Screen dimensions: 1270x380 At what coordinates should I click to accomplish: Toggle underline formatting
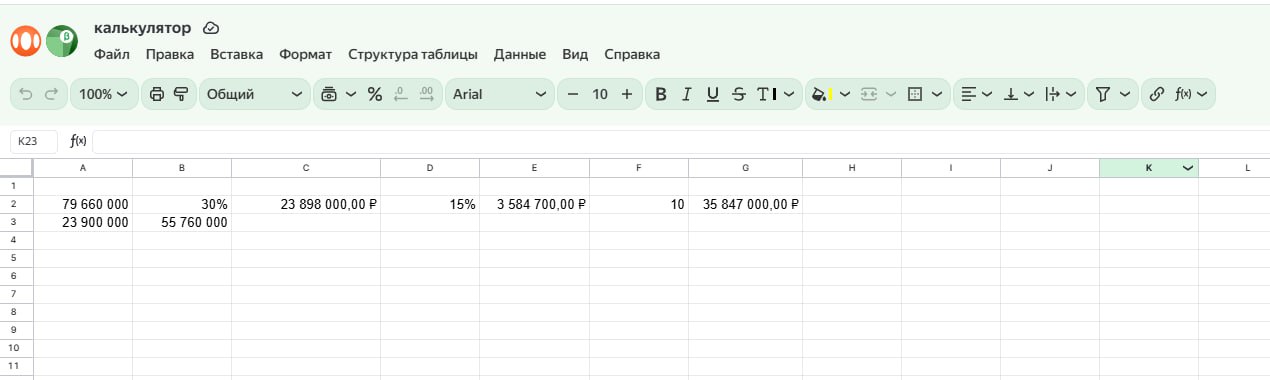point(713,94)
